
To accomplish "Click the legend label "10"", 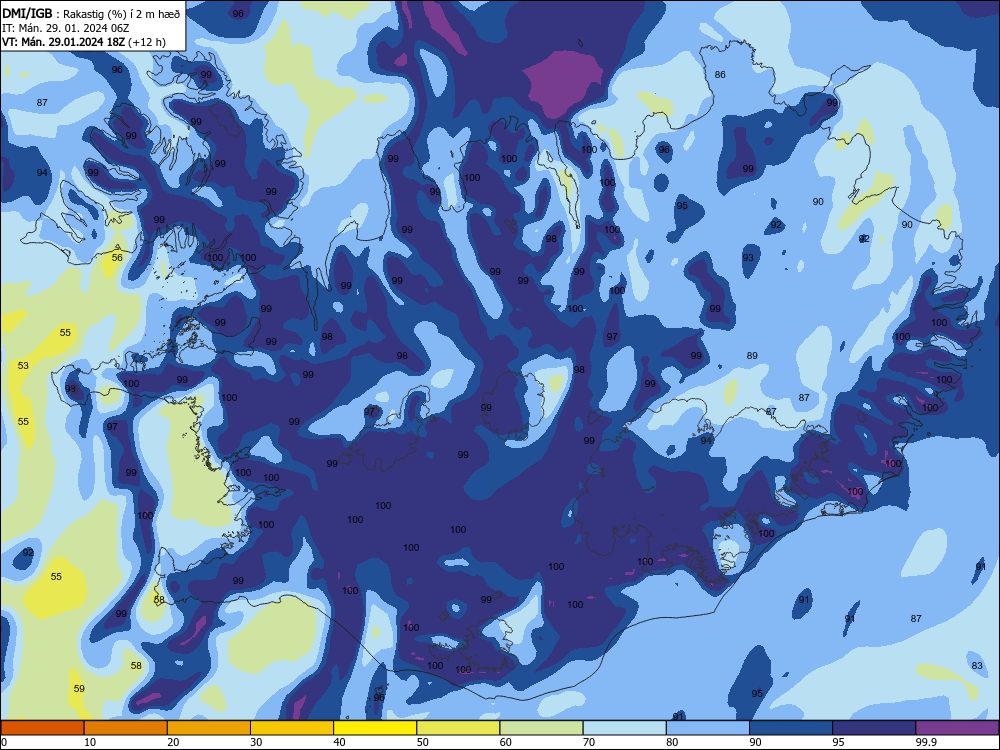I will [90, 742].
